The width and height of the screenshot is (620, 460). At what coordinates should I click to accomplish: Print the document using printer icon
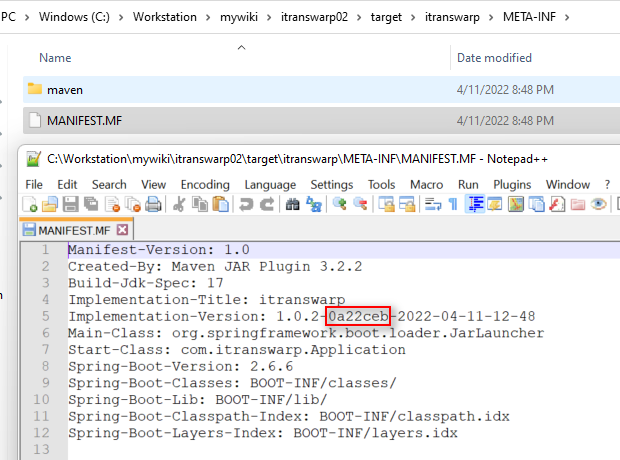click(153, 204)
